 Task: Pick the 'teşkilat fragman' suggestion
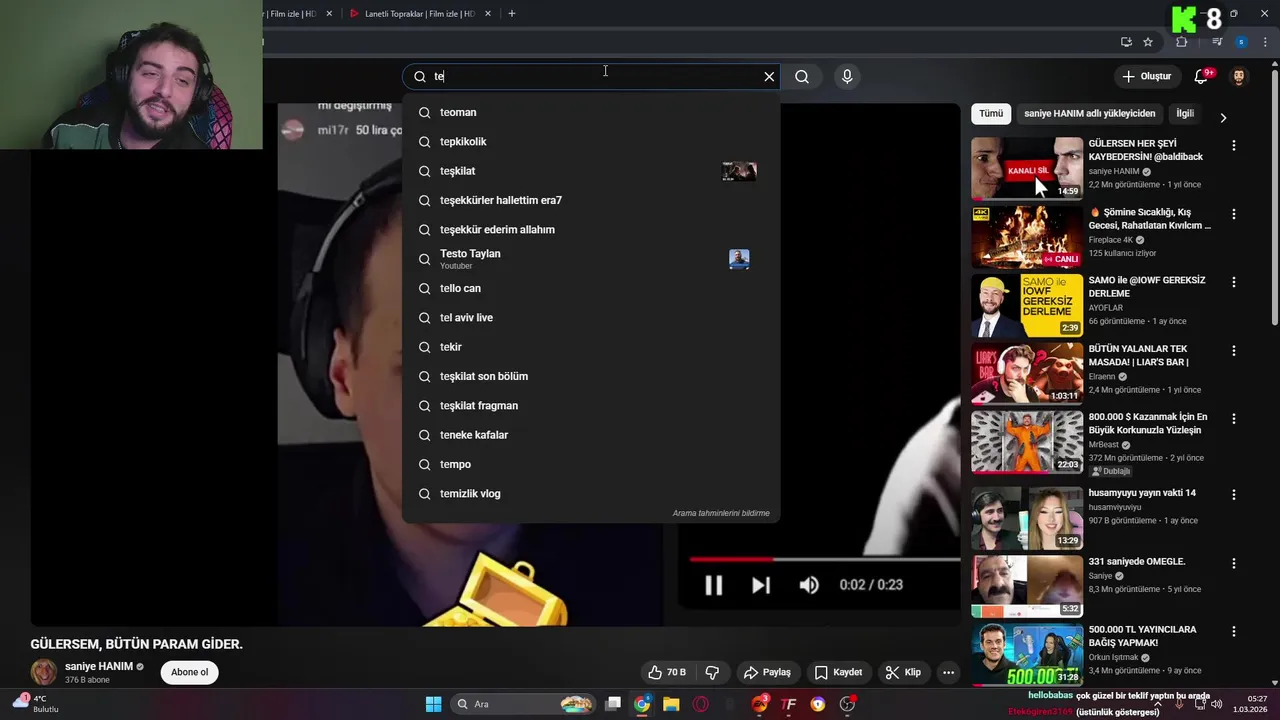pos(590,405)
